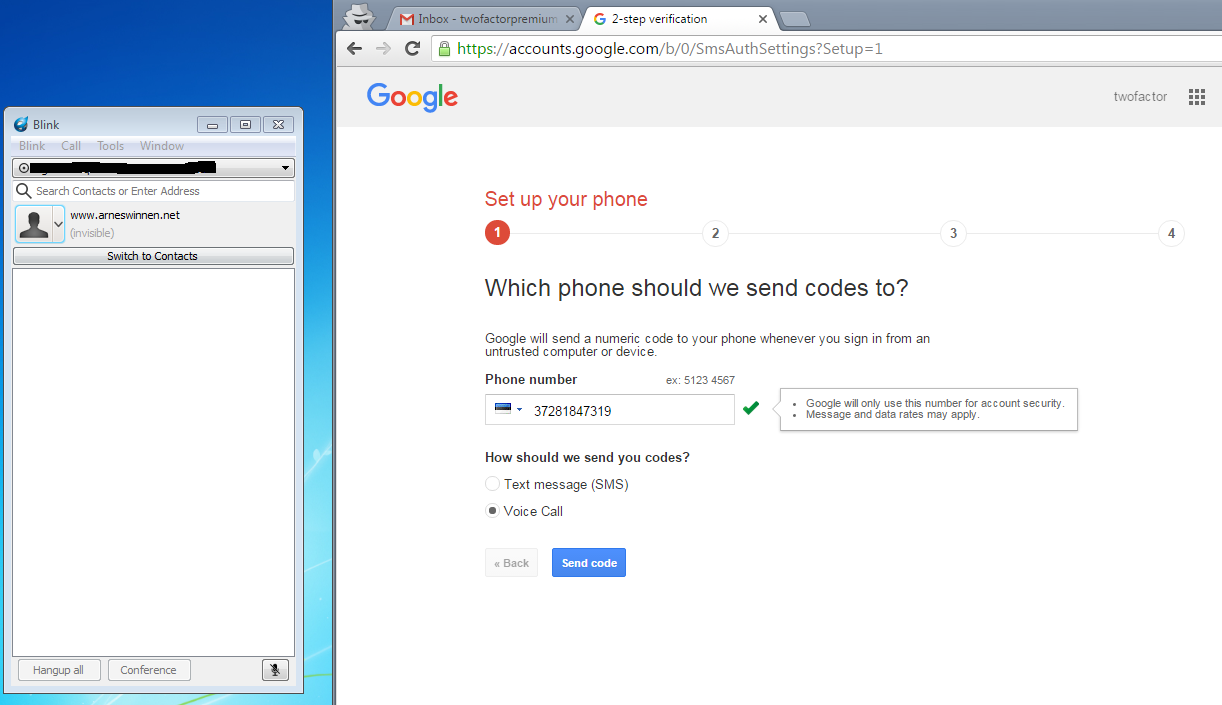1222x705 pixels.
Task: Click setup step 3 circle
Action: click(953, 234)
